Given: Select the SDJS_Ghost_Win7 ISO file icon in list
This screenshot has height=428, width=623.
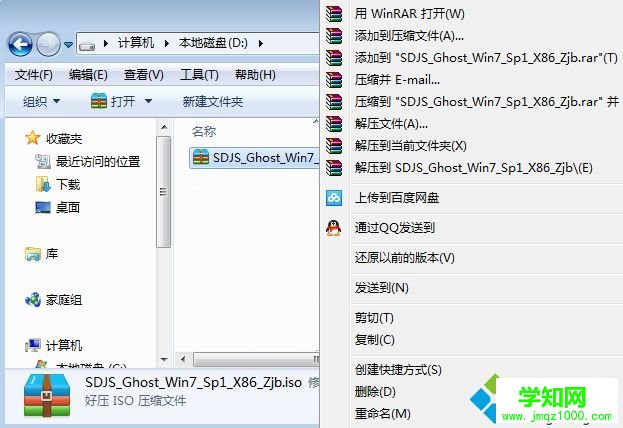Looking at the screenshot, I should [201, 157].
